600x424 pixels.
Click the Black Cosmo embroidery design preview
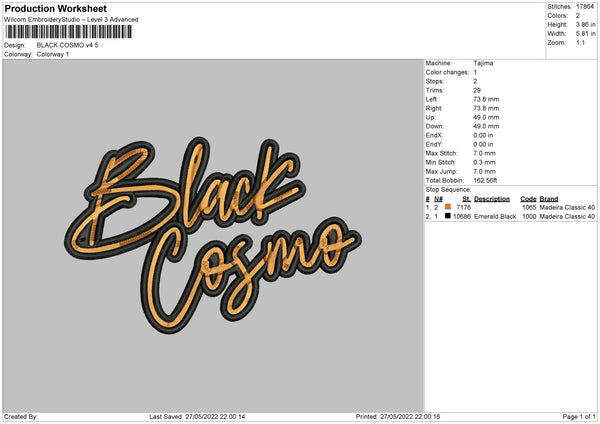coord(213,235)
